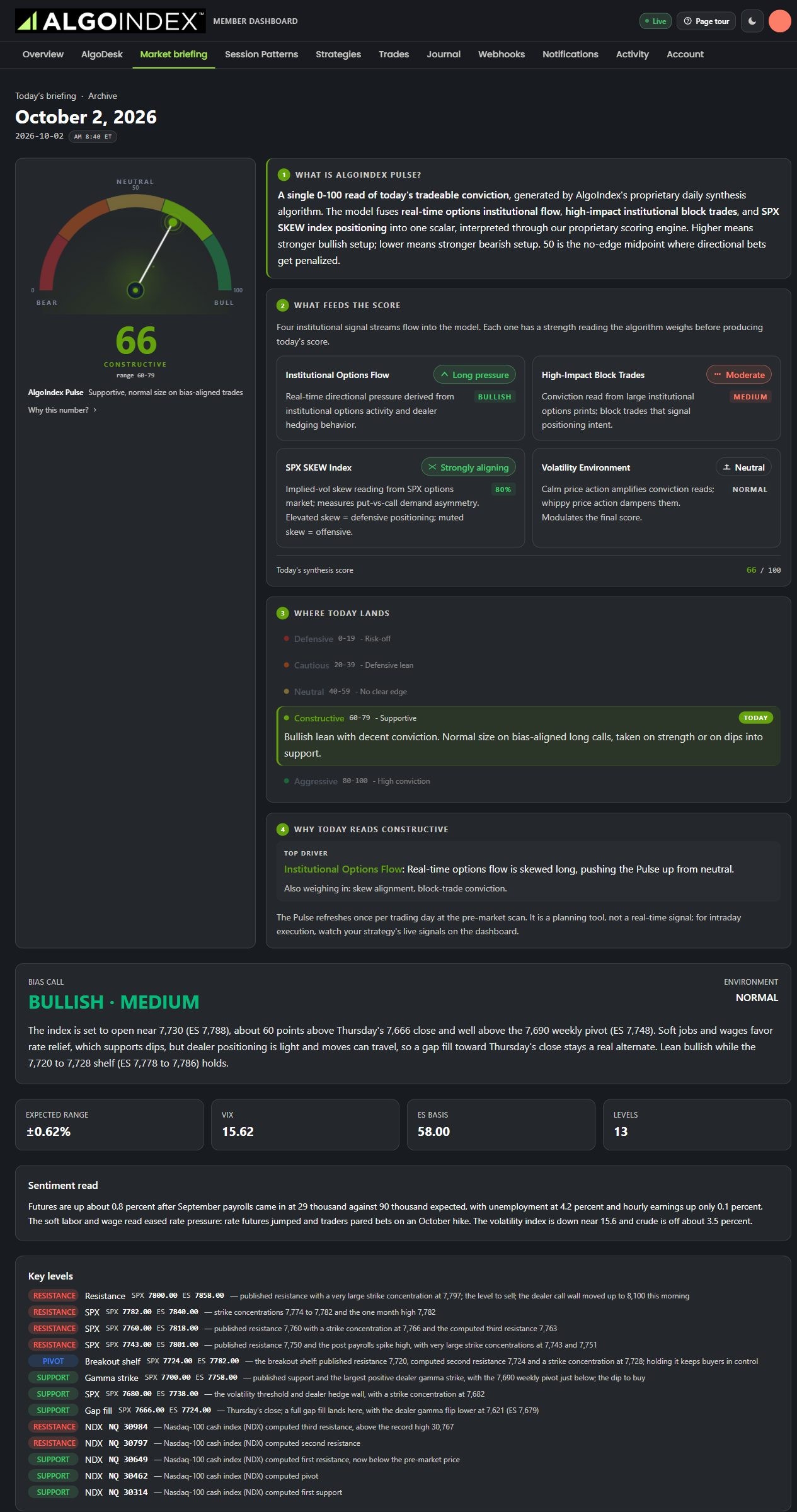Click the Neutral volatility badge
The width and height of the screenshot is (797, 1512).
pyautogui.click(x=743, y=467)
